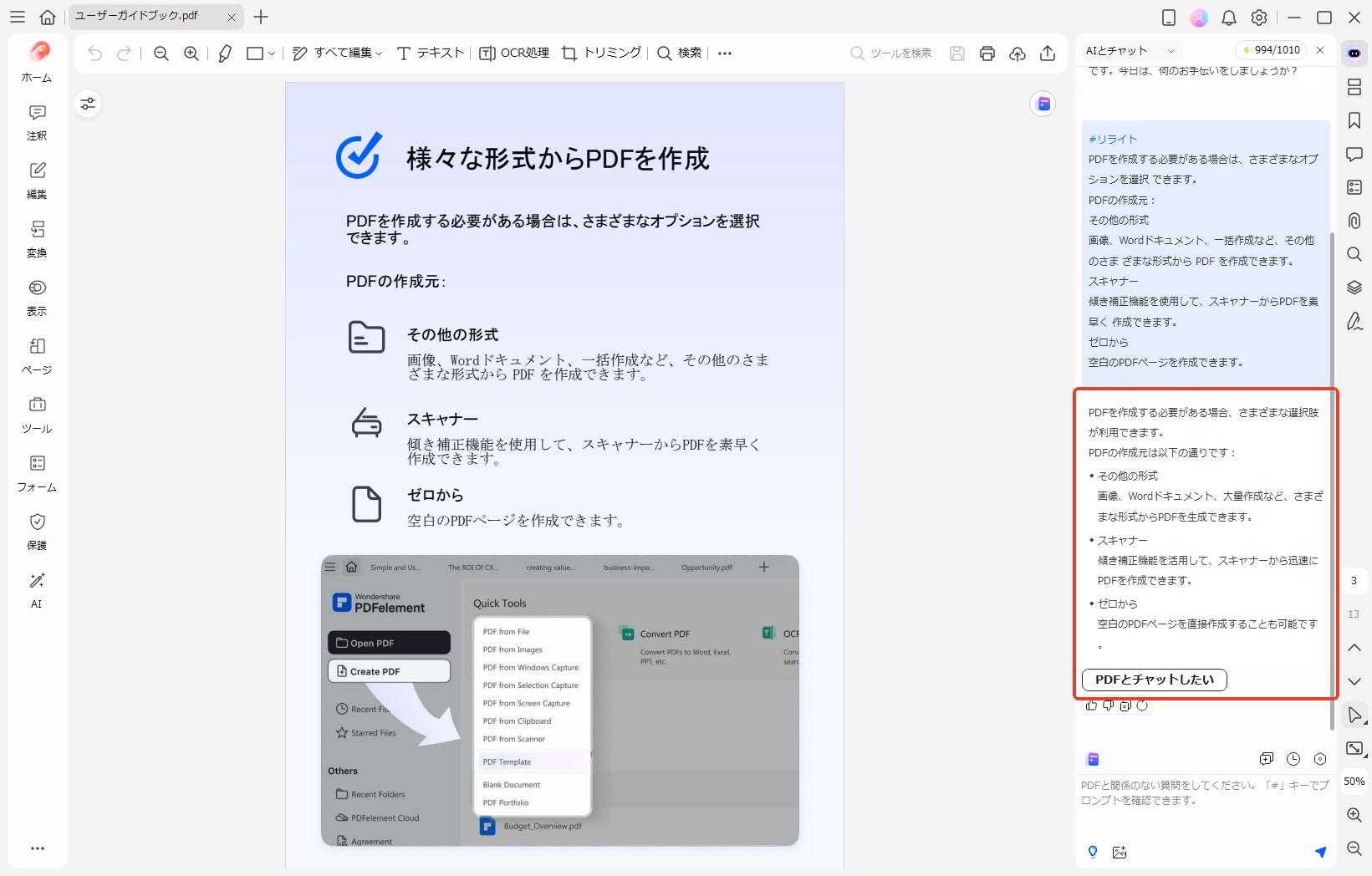This screenshot has width=1372, height=876.
Task: Expand the すべて編集 dropdown
Action: [378, 53]
